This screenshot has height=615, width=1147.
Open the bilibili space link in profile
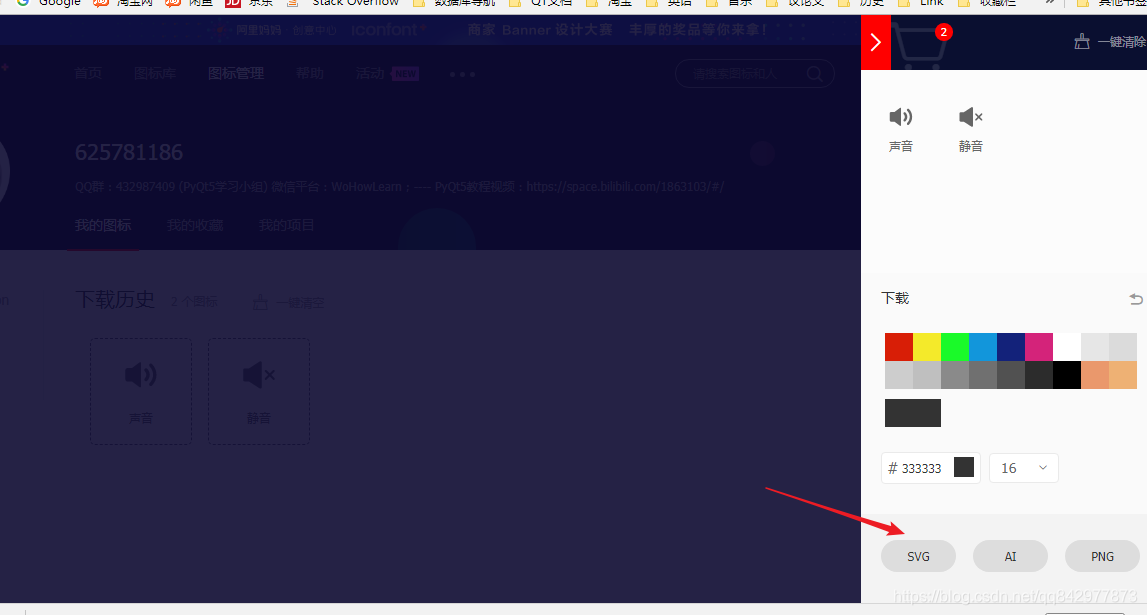[x=625, y=186]
